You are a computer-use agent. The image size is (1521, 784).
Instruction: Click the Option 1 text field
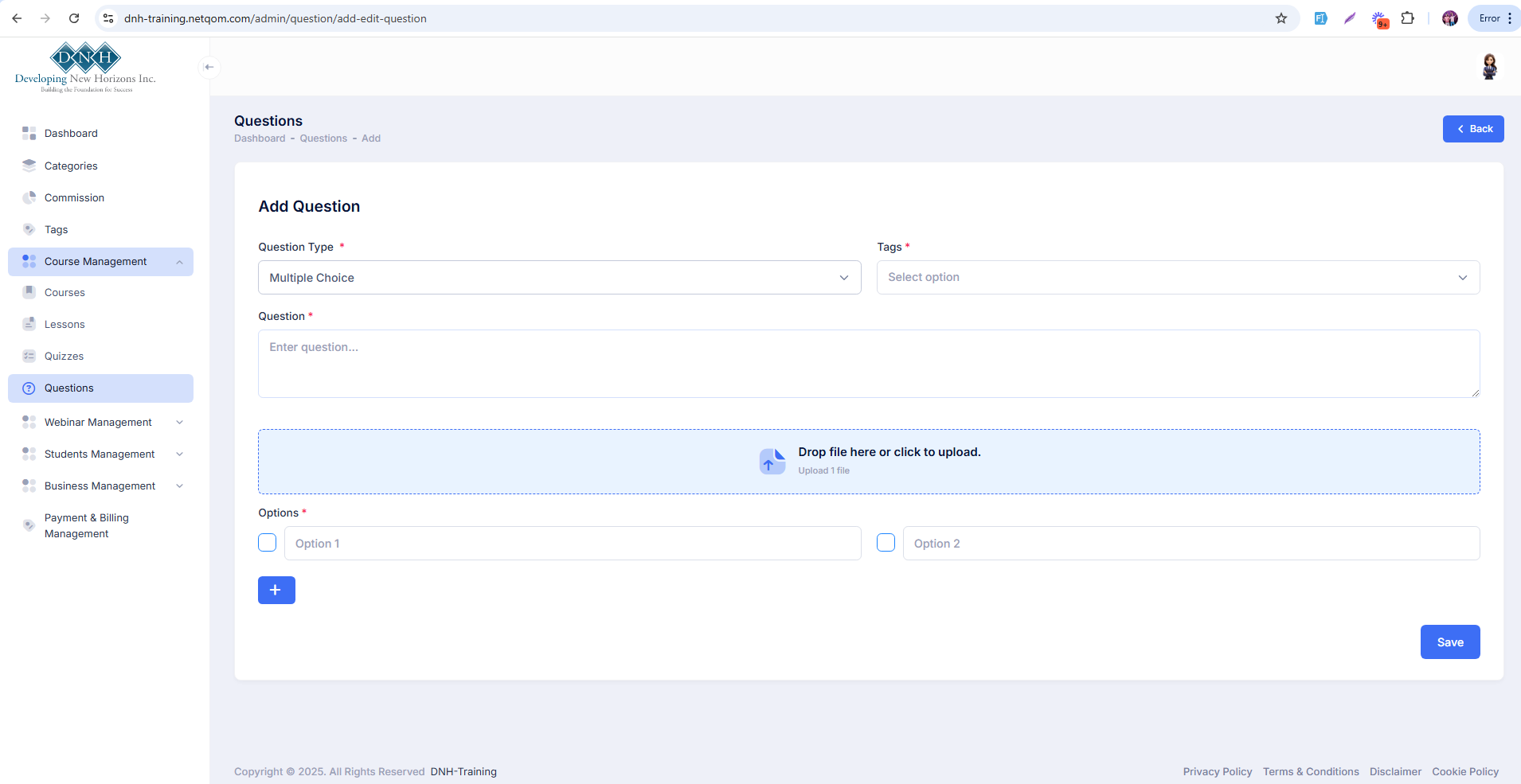(573, 544)
